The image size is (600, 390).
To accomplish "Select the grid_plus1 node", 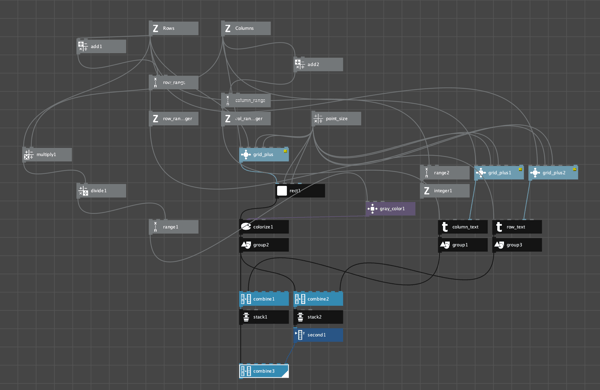I will [499, 173].
